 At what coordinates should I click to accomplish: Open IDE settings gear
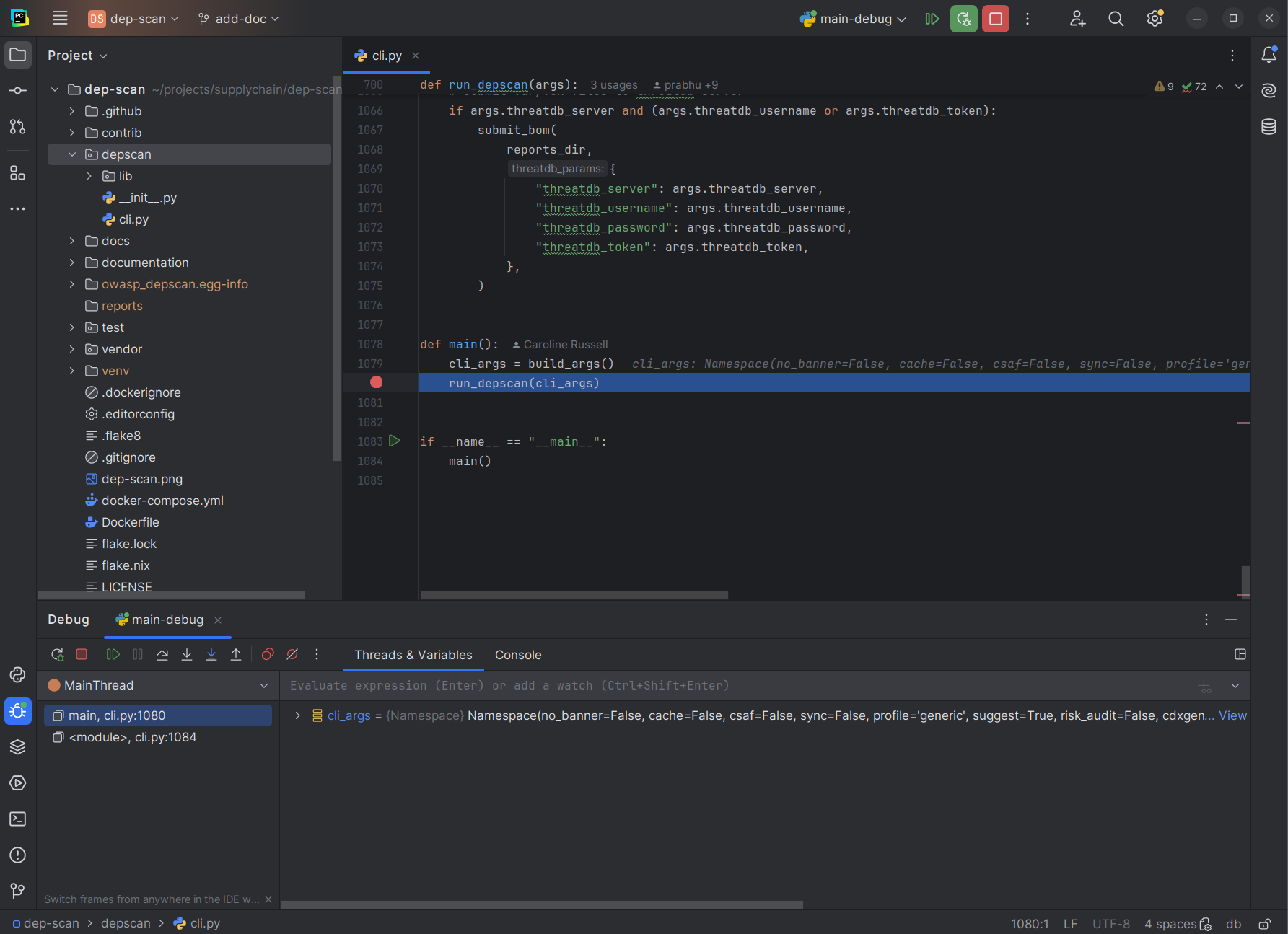1155,19
